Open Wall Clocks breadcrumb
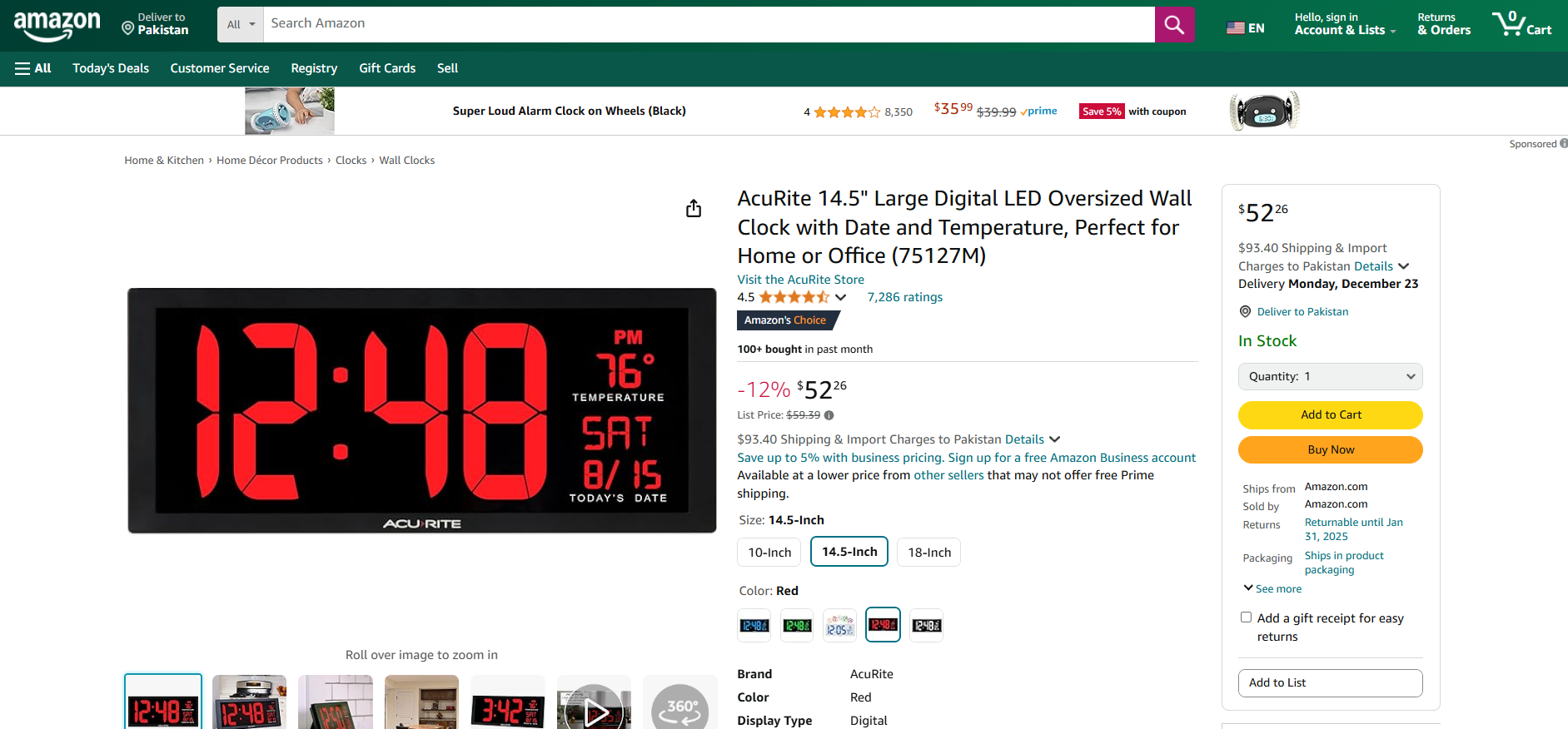 pyautogui.click(x=407, y=161)
